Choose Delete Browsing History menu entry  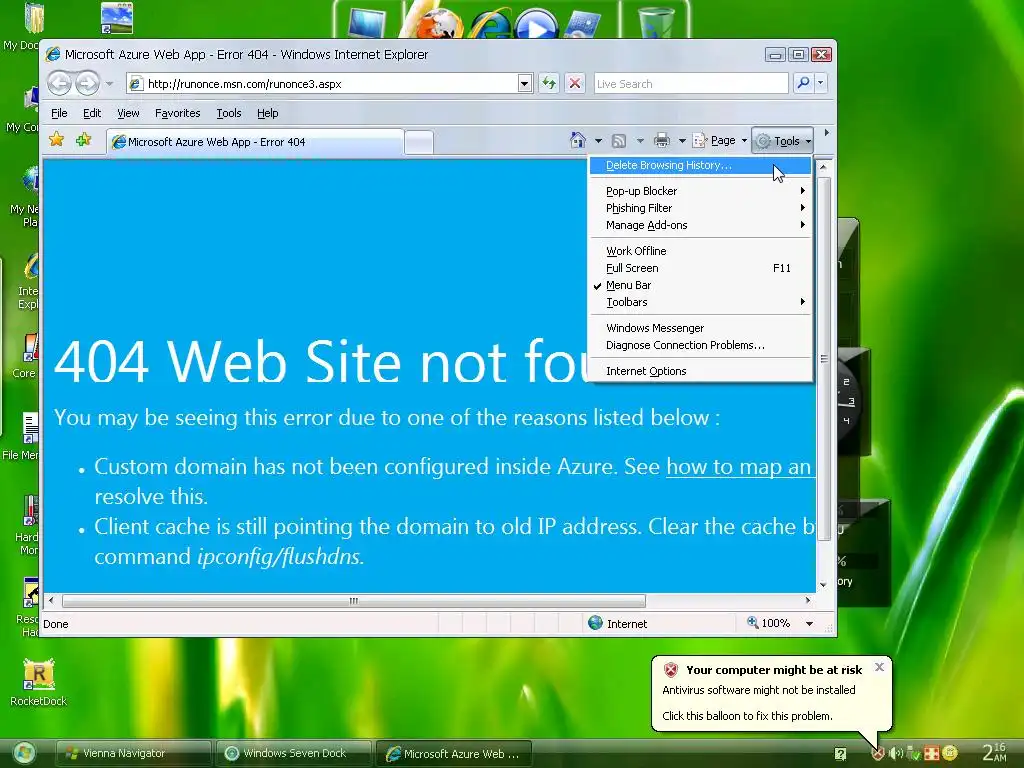tap(700, 165)
